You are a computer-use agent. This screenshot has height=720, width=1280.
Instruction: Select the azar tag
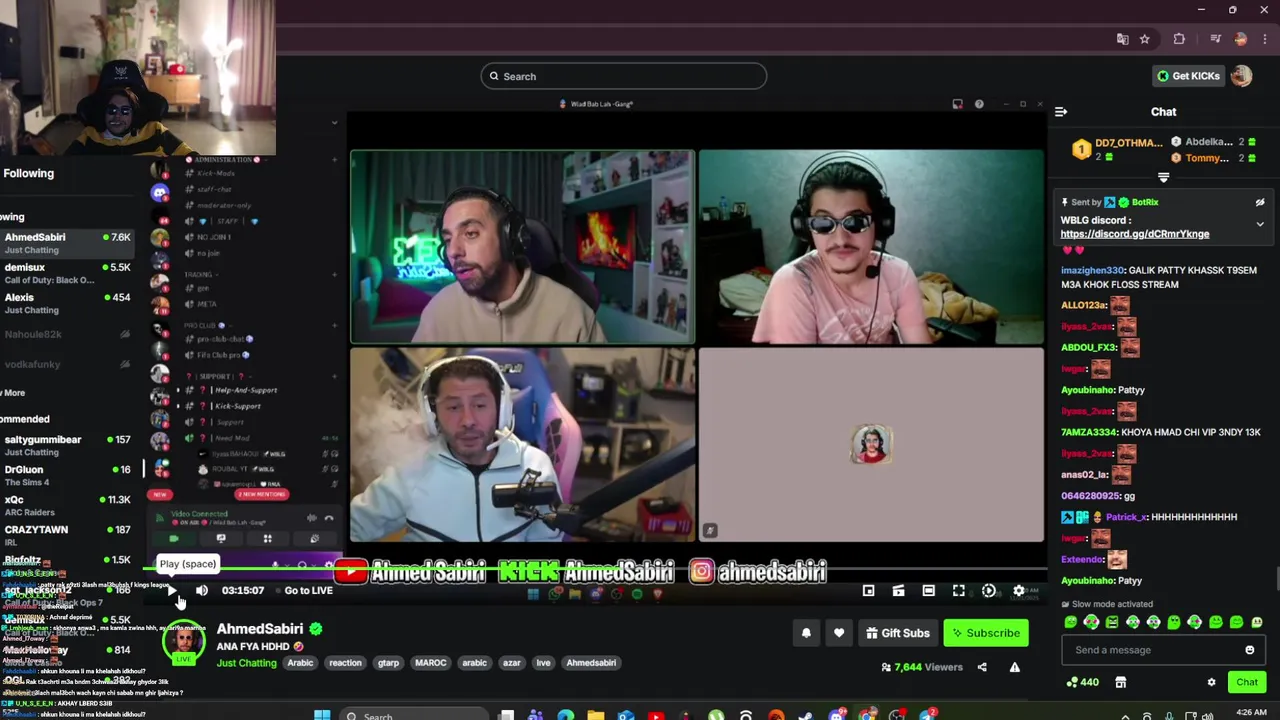click(x=511, y=663)
